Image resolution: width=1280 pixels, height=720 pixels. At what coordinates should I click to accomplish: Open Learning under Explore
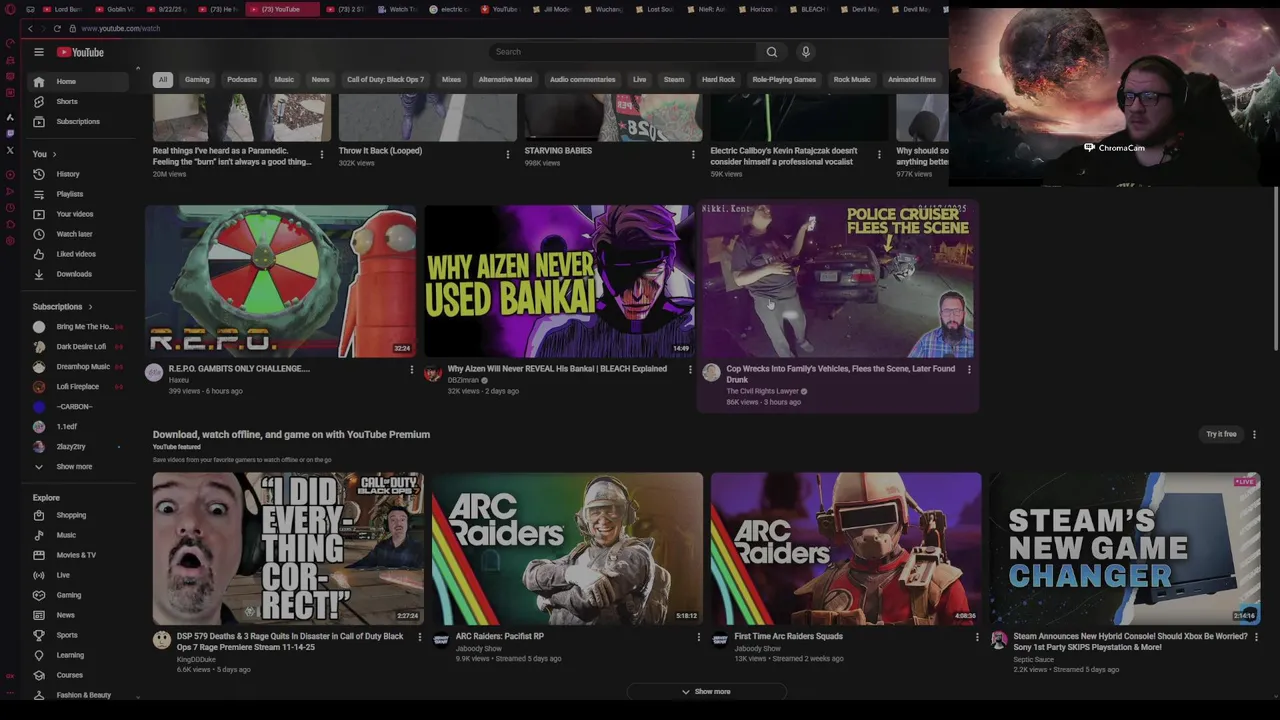click(76, 655)
